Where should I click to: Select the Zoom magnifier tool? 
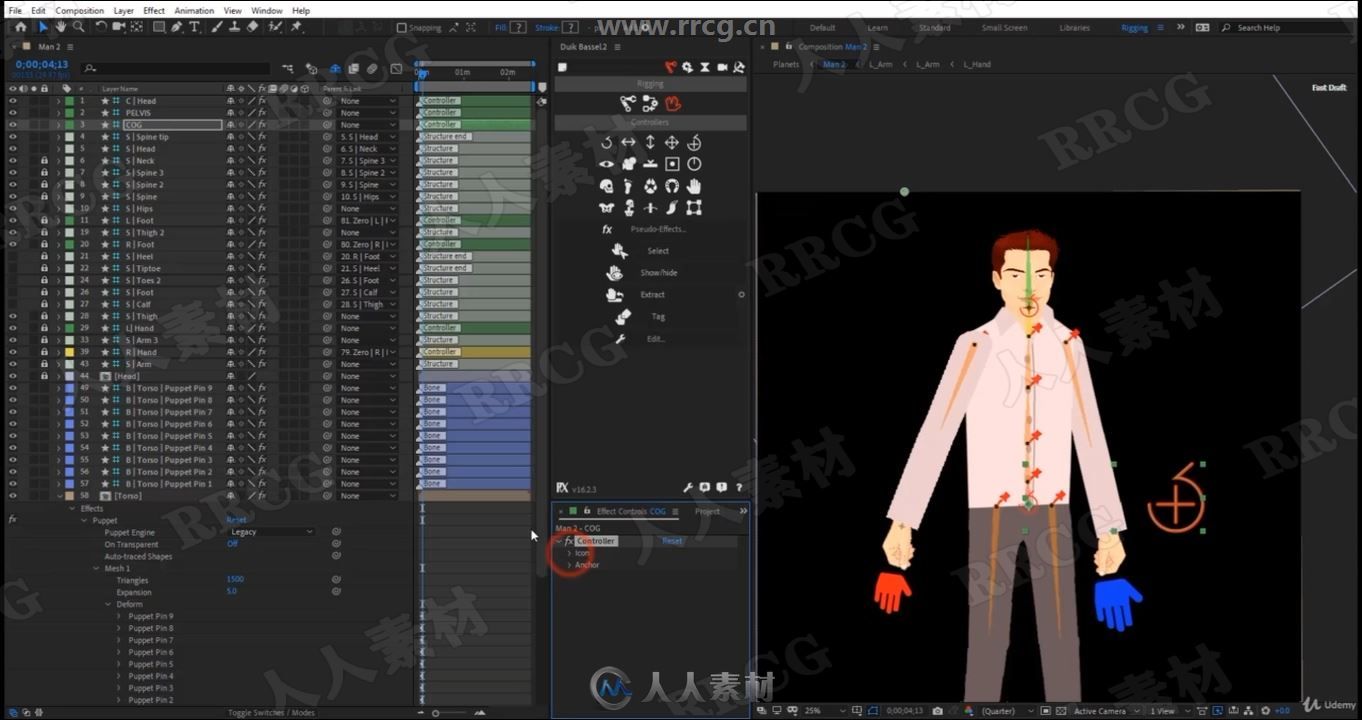click(78, 27)
